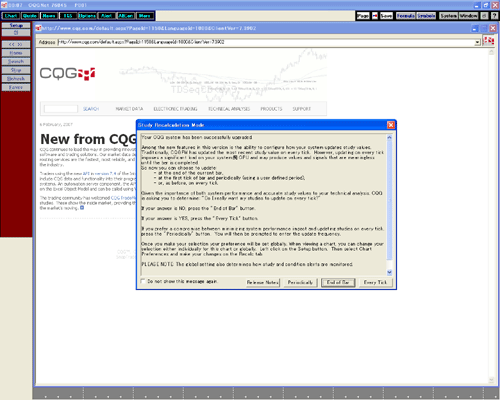The image size is (500, 400).
Task: Click the Every Tick button
Action: [375, 282]
